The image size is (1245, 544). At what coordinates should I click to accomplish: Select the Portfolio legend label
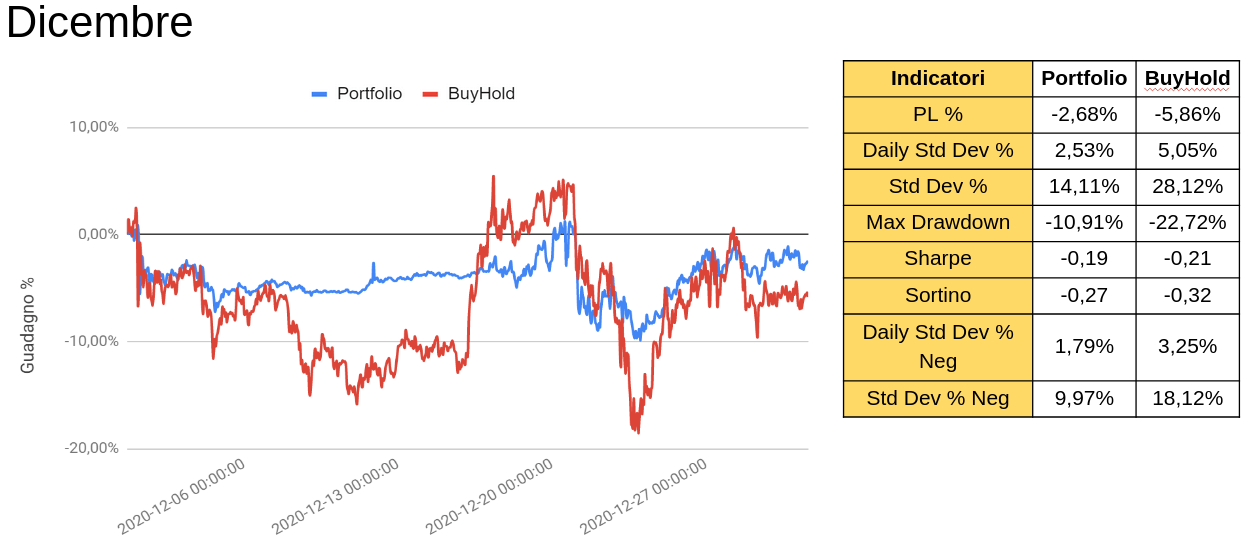click(x=369, y=94)
